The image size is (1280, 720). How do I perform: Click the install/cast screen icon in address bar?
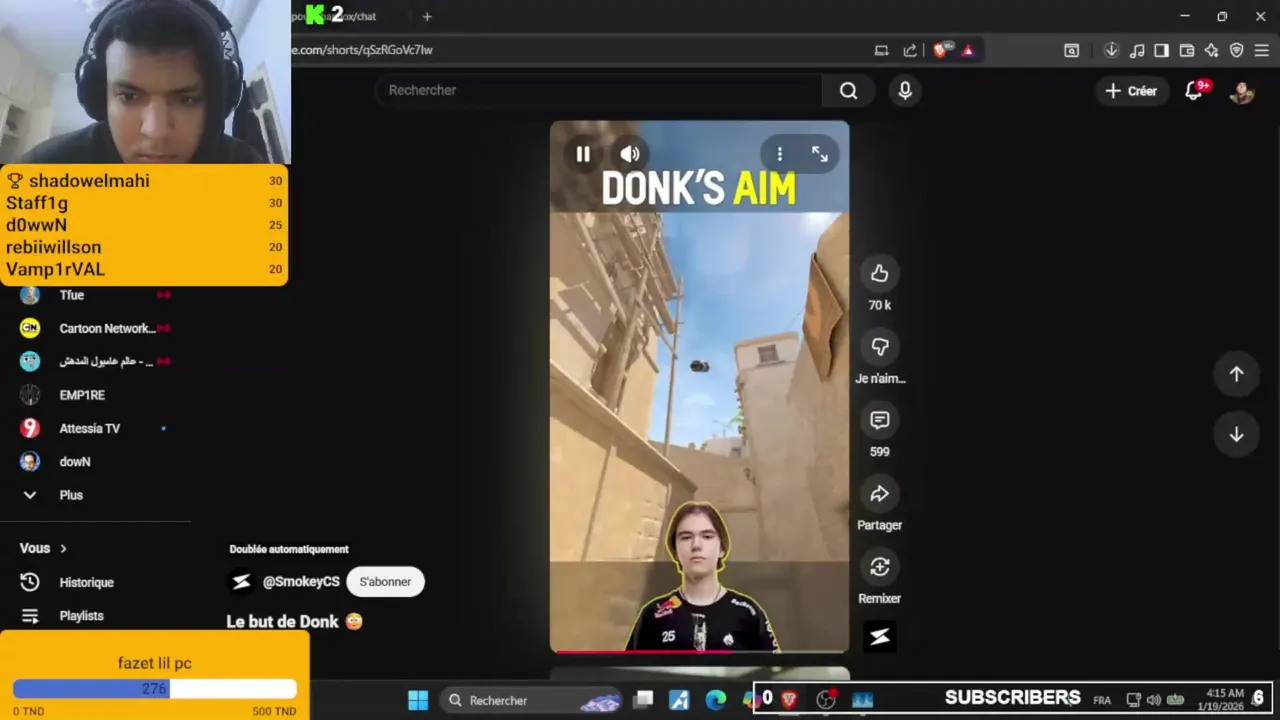click(x=881, y=50)
